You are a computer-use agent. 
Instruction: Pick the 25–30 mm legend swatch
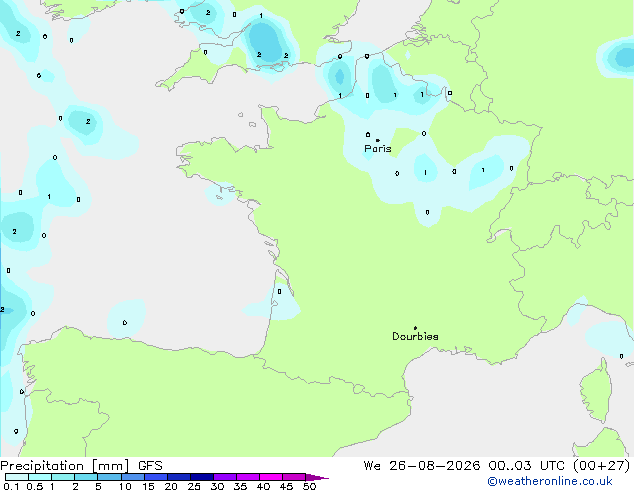point(201,477)
